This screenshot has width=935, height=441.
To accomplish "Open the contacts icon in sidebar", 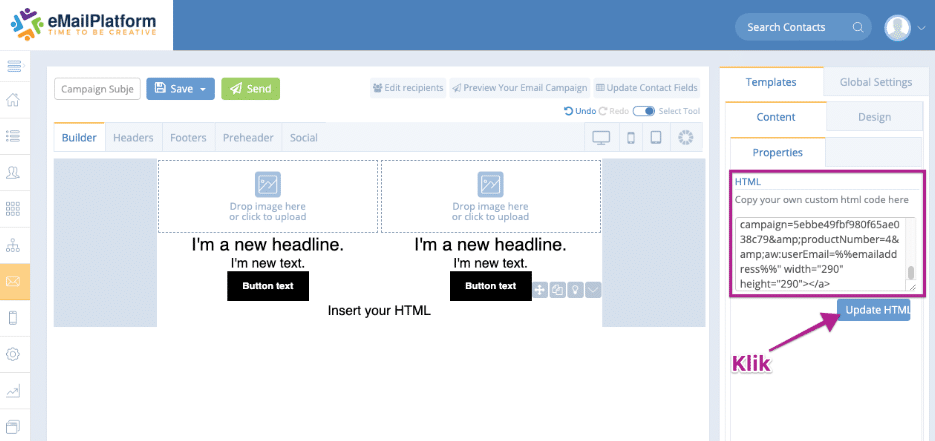I will click(13, 172).
